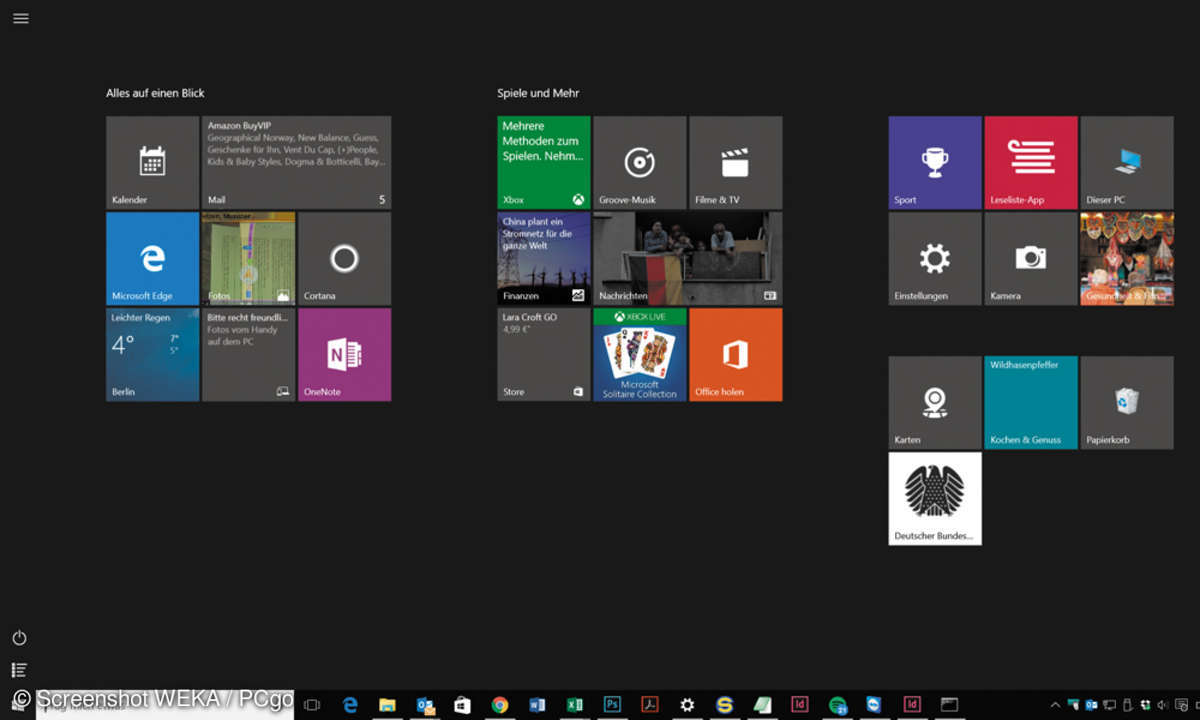The image size is (1200, 720).
Task: Open the Dieser PC tile
Action: (x=1127, y=162)
